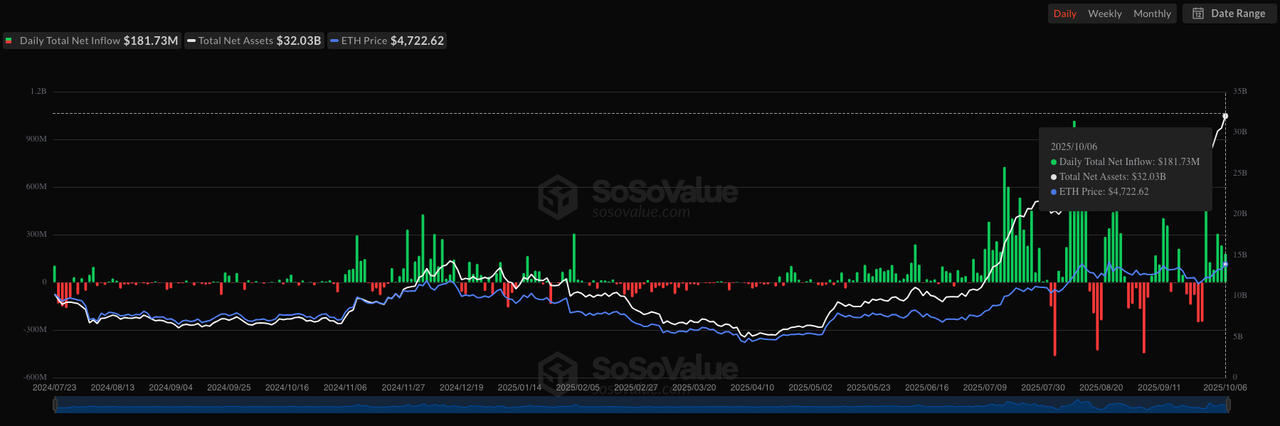This screenshot has width=1280, height=426.
Task: Click the 2025/08/20 date label
Action: tap(1100, 386)
